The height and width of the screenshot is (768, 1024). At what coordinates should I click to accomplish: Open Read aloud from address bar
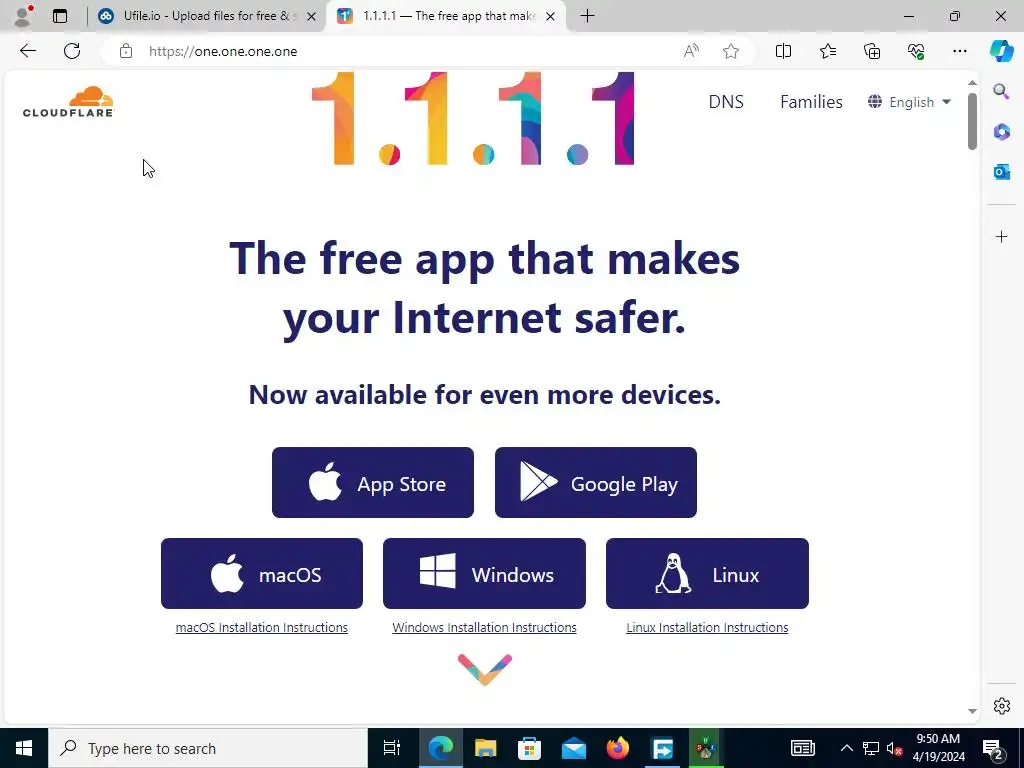(691, 51)
